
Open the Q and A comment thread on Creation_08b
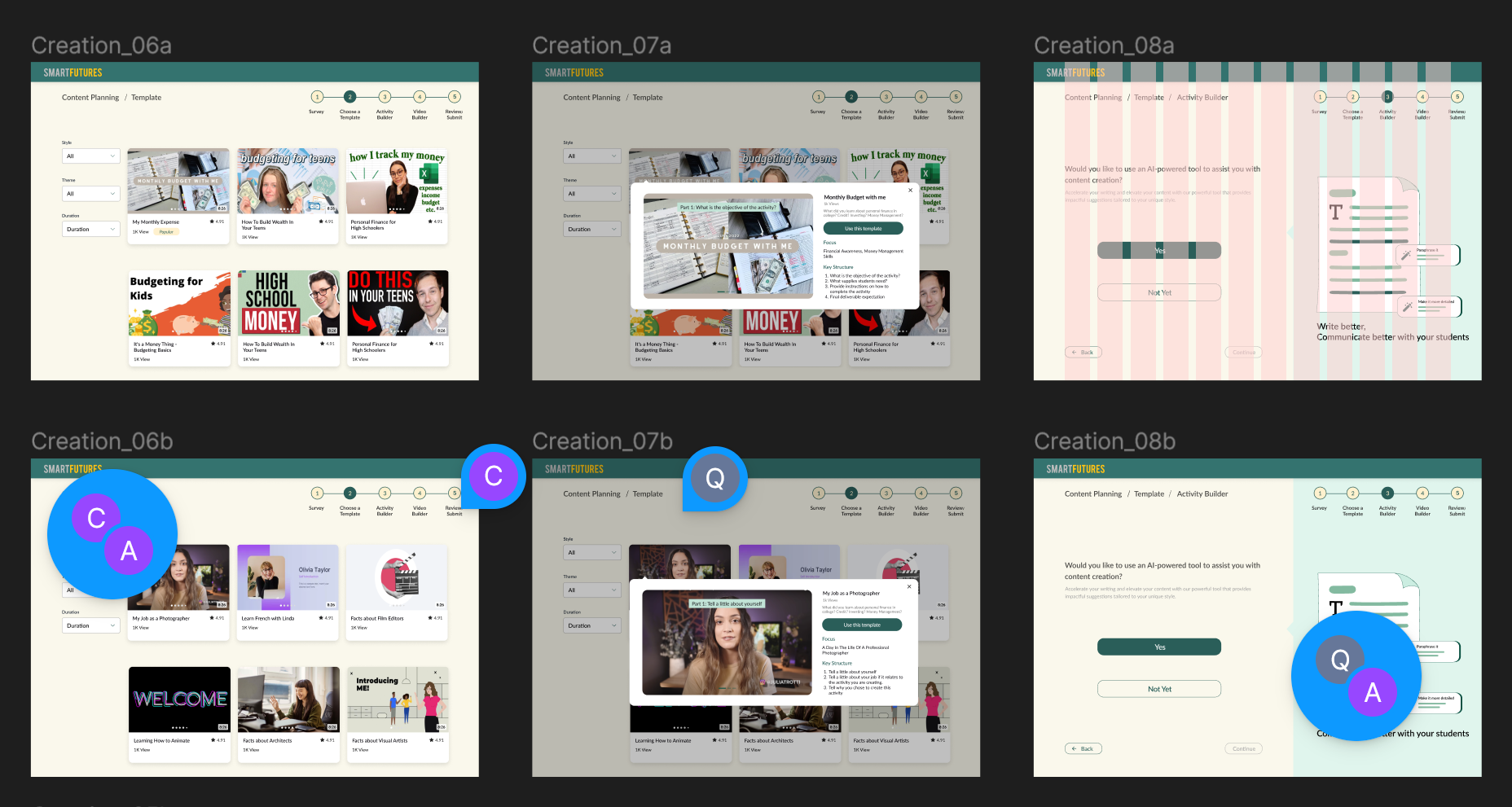1356,676
